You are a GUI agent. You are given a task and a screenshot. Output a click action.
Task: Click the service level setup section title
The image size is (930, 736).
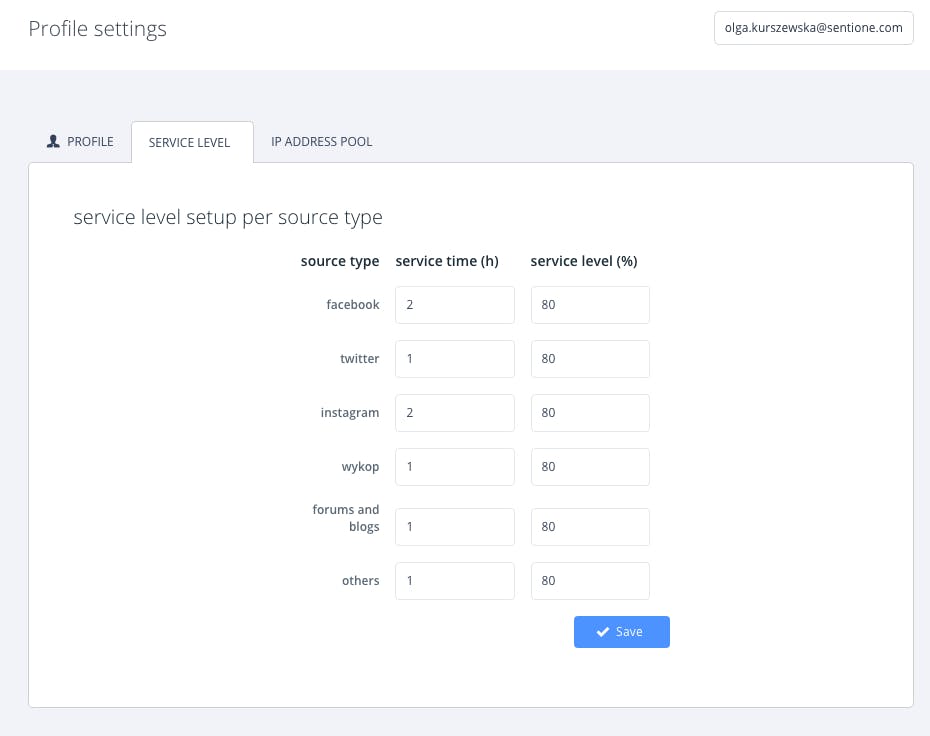tap(228, 217)
